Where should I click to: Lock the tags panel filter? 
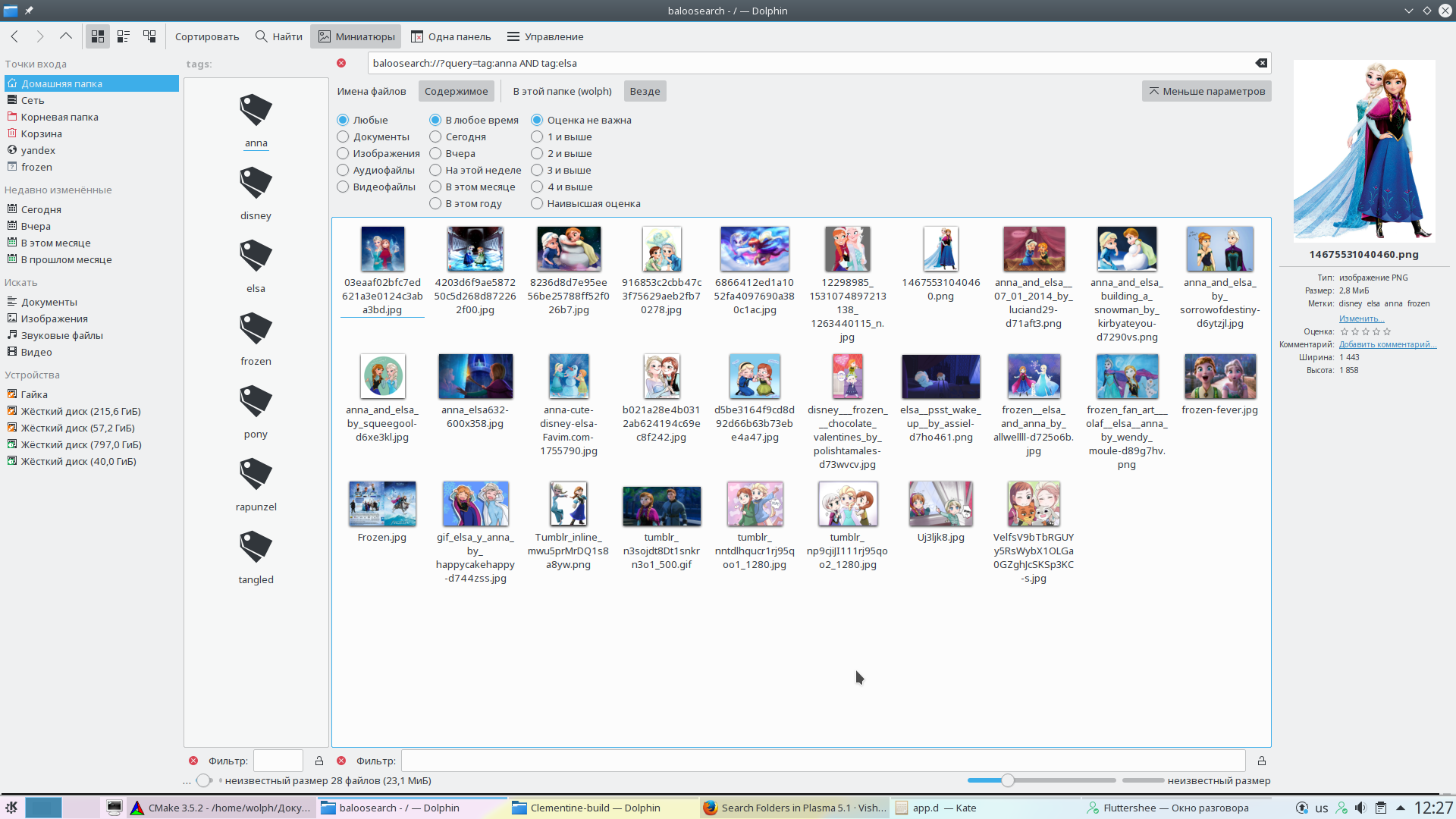point(319,761)
